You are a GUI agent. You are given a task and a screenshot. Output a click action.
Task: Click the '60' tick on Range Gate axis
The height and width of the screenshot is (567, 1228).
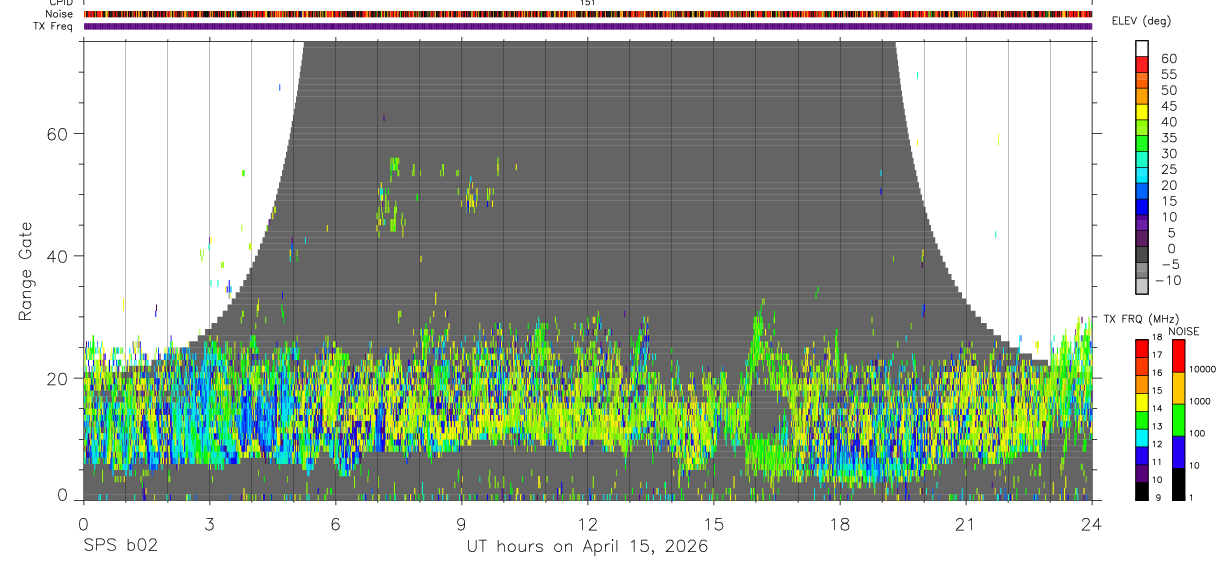coord(60,133)
